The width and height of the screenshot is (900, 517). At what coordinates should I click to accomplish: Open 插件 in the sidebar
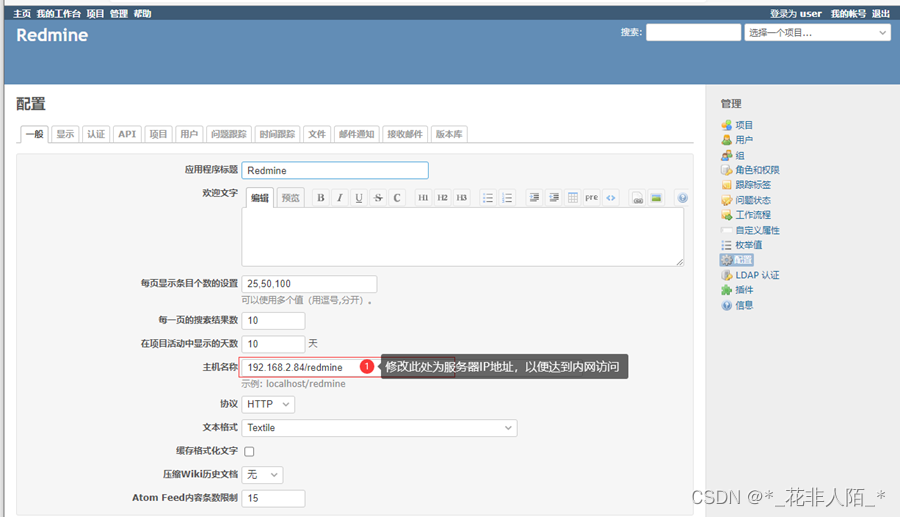744,290
